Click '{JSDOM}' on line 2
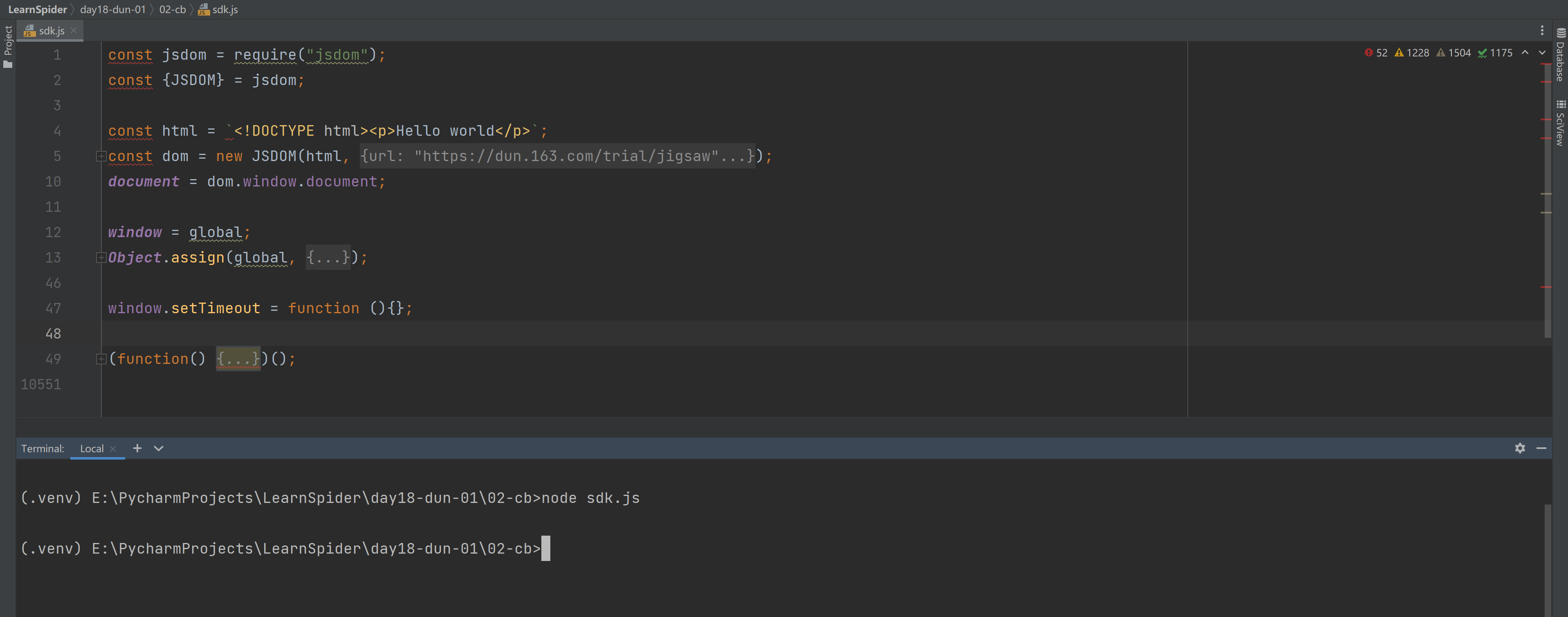The width and height of the screenshot is (1568, 617). (x=193, y=80)
